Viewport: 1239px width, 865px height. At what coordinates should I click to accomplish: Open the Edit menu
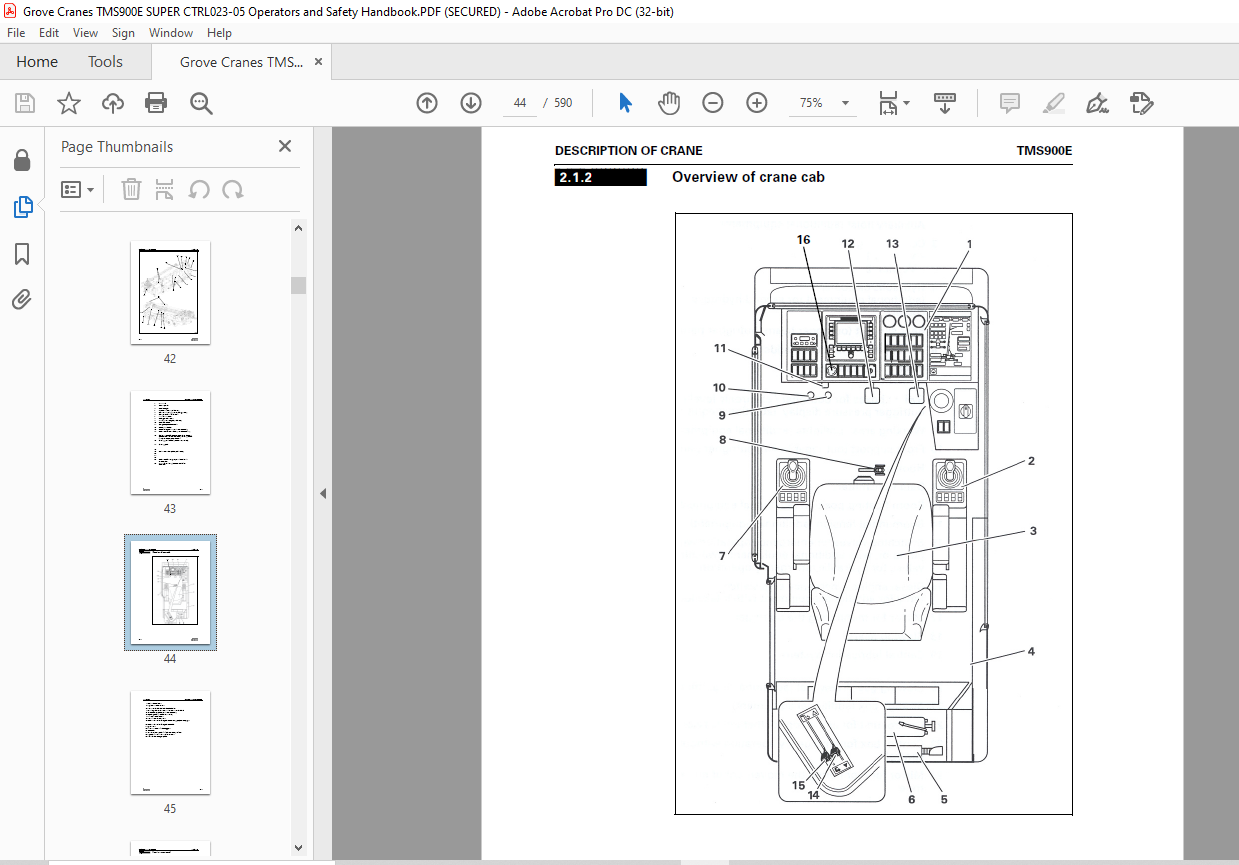point(49,33)
